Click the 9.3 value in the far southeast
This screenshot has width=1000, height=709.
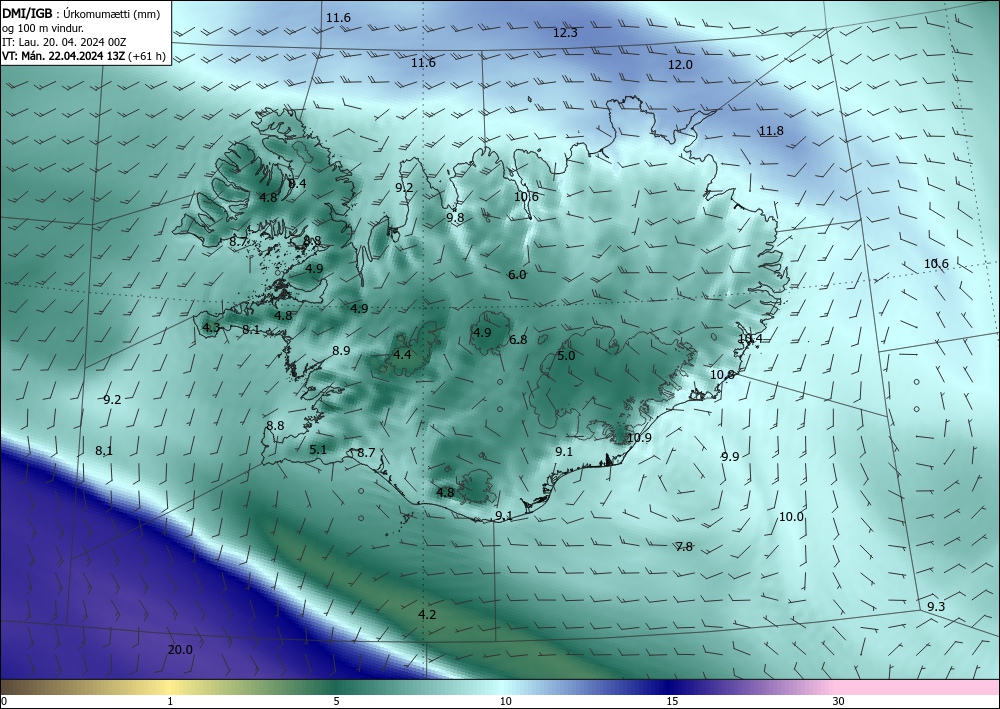[x=936, y=606]
